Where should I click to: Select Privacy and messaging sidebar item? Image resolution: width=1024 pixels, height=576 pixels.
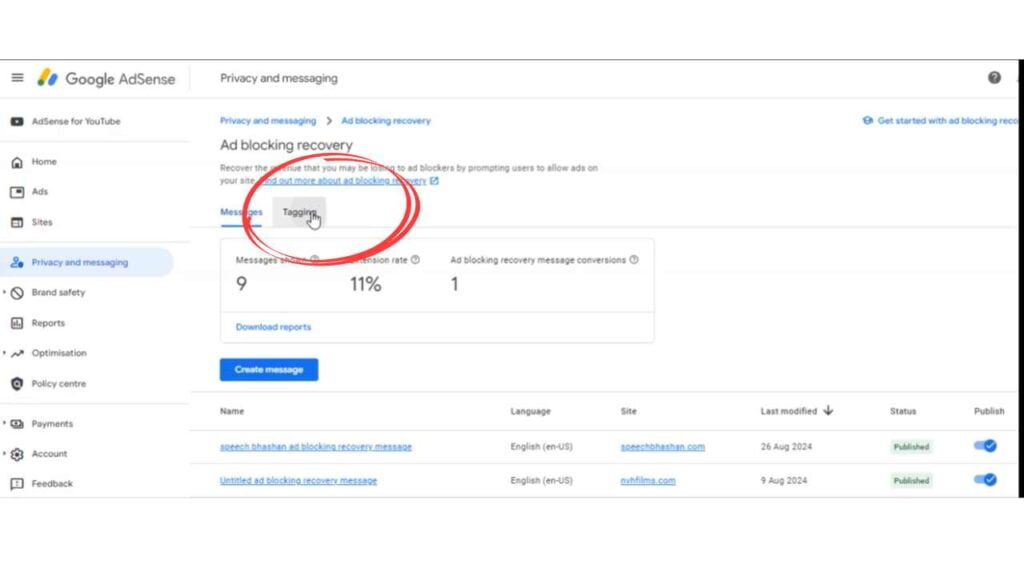tap(86, 263)
